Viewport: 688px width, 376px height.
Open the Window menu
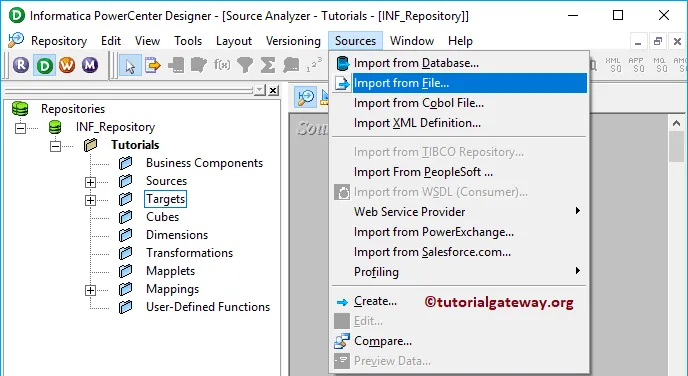pos(412,41)
